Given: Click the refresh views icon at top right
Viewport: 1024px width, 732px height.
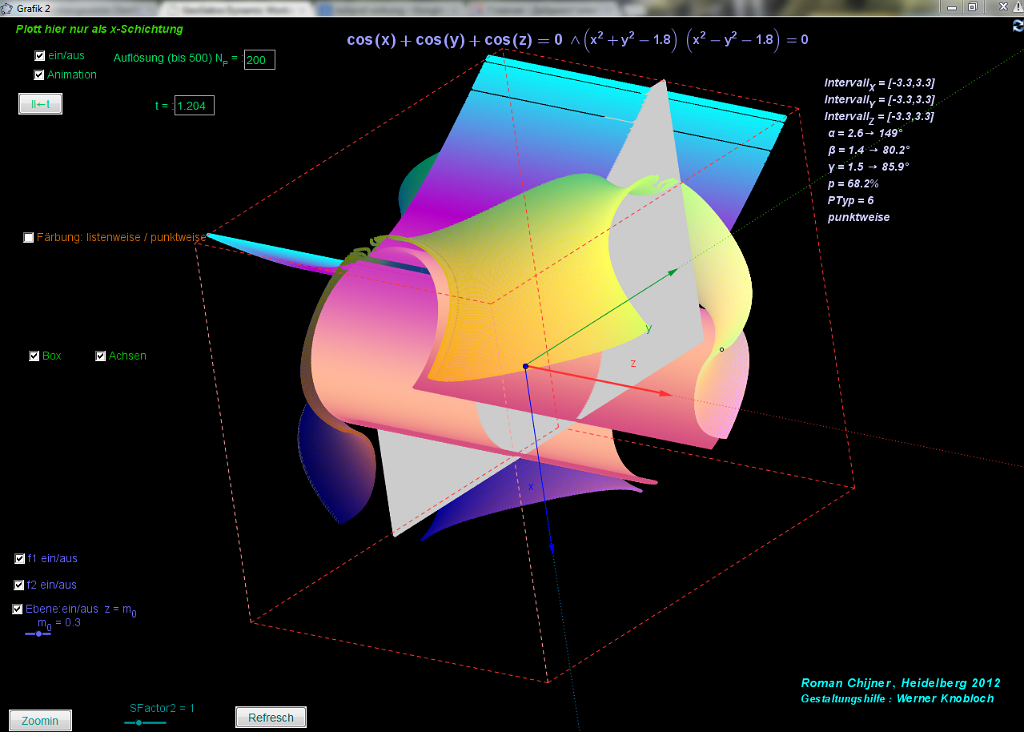Looking at the screenshot, I should click(1017, 27).
